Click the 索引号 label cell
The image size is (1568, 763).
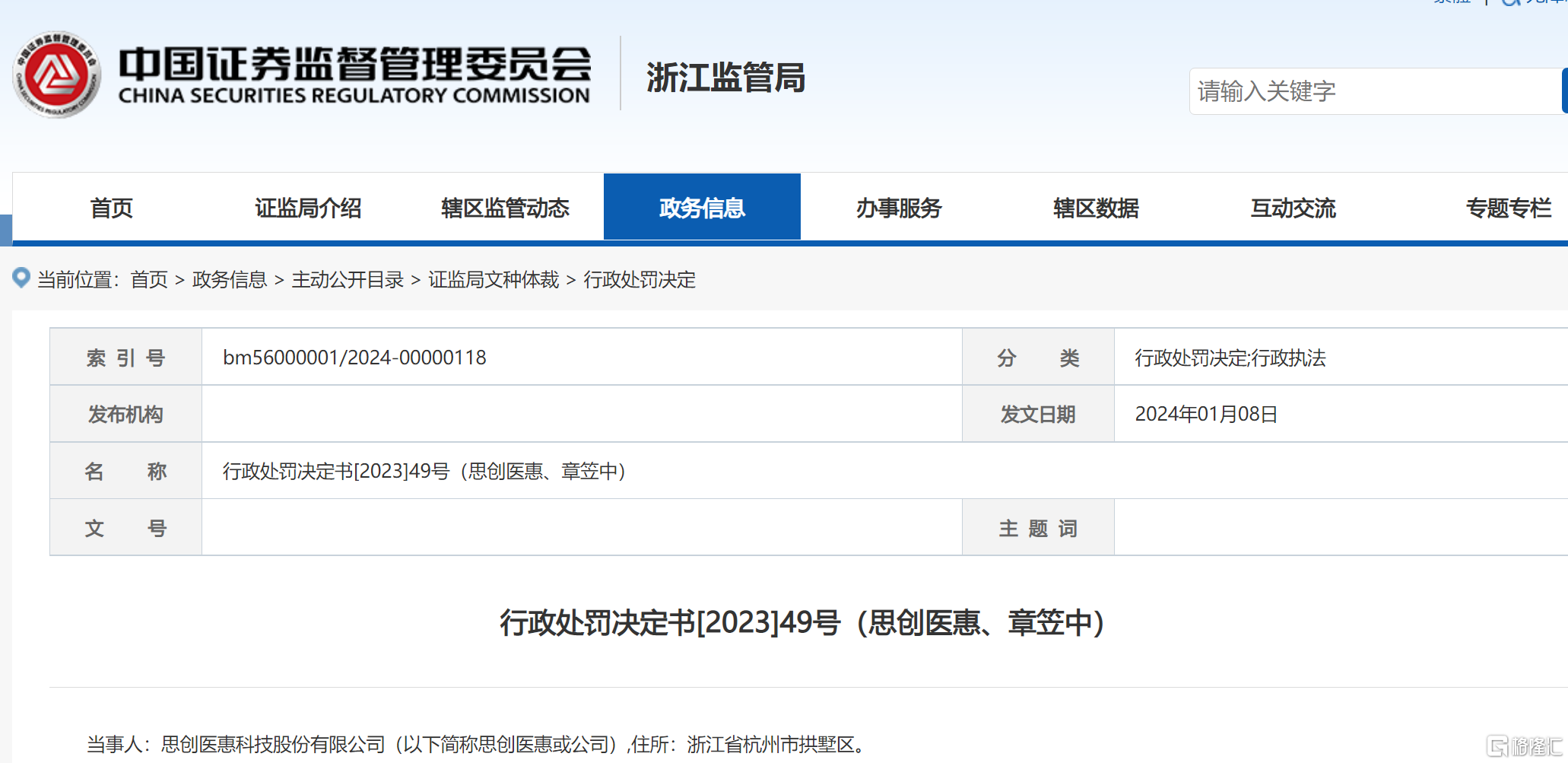coord(125,358)
